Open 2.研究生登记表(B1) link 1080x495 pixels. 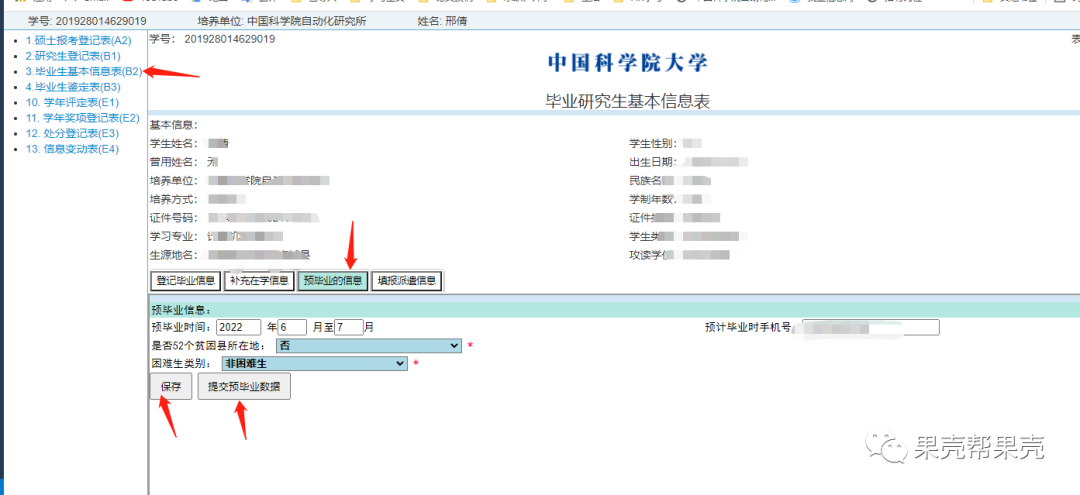coord(73,56)
